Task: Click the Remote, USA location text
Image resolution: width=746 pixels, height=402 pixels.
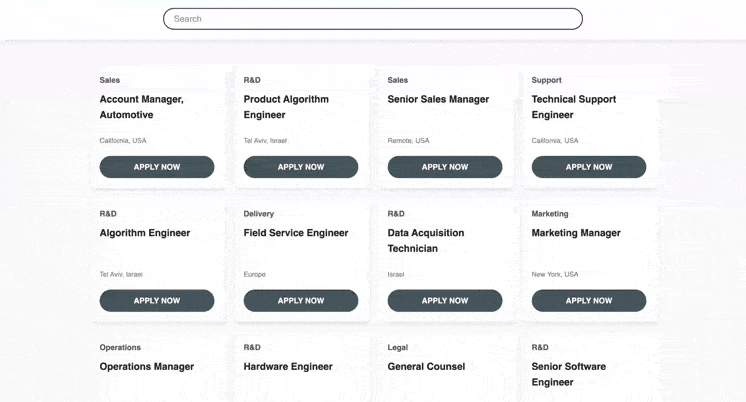Action: 408,140
